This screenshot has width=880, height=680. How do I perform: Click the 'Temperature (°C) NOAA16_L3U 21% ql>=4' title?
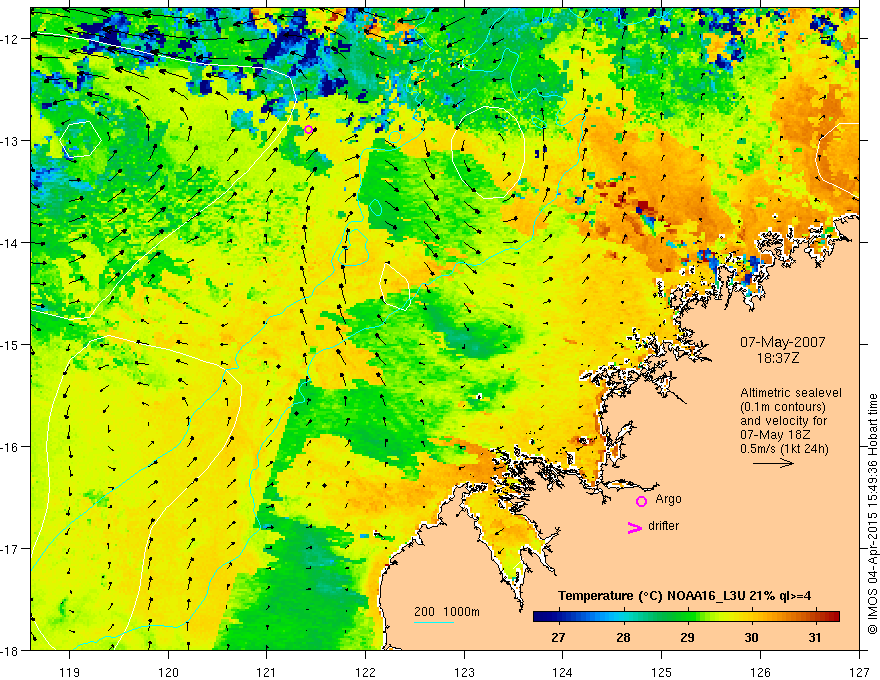tap(684, 596)
